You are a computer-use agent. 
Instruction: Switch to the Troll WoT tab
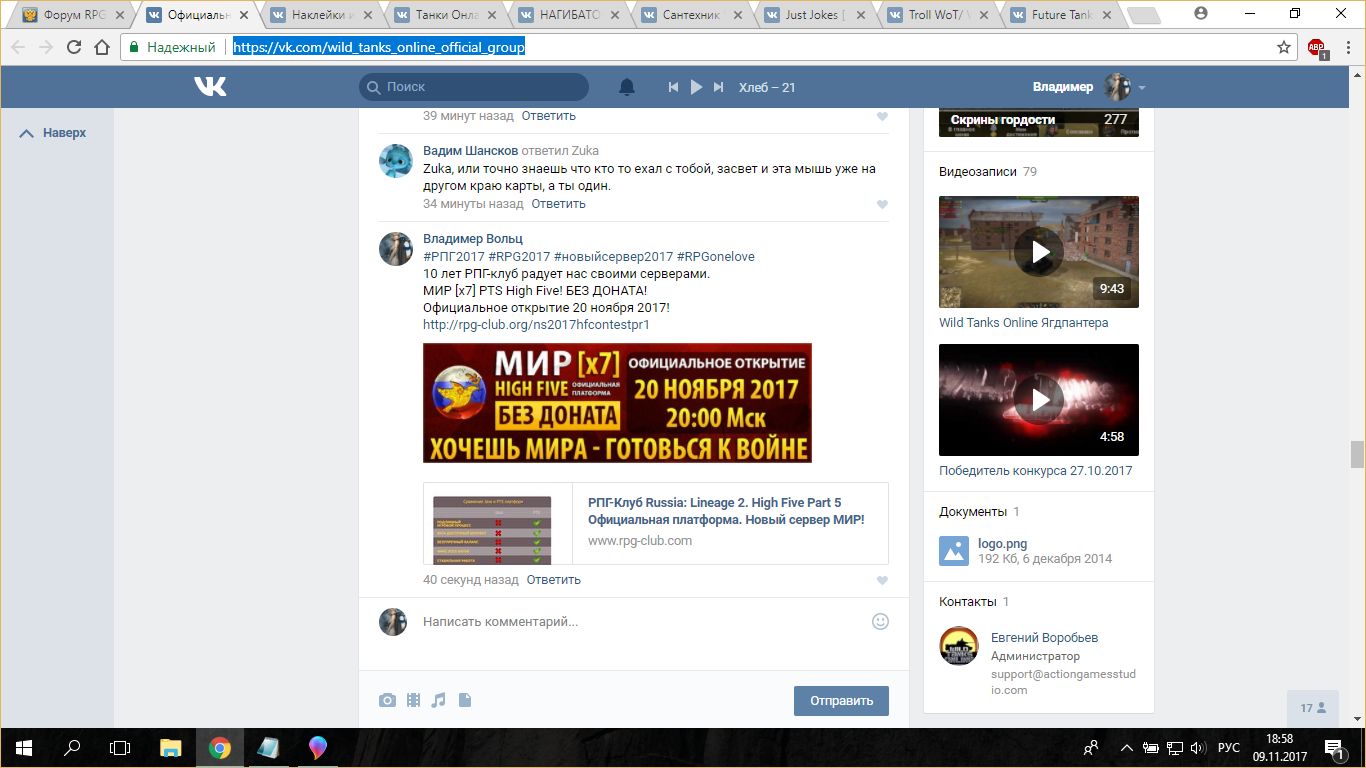click(x=938, y=15)
